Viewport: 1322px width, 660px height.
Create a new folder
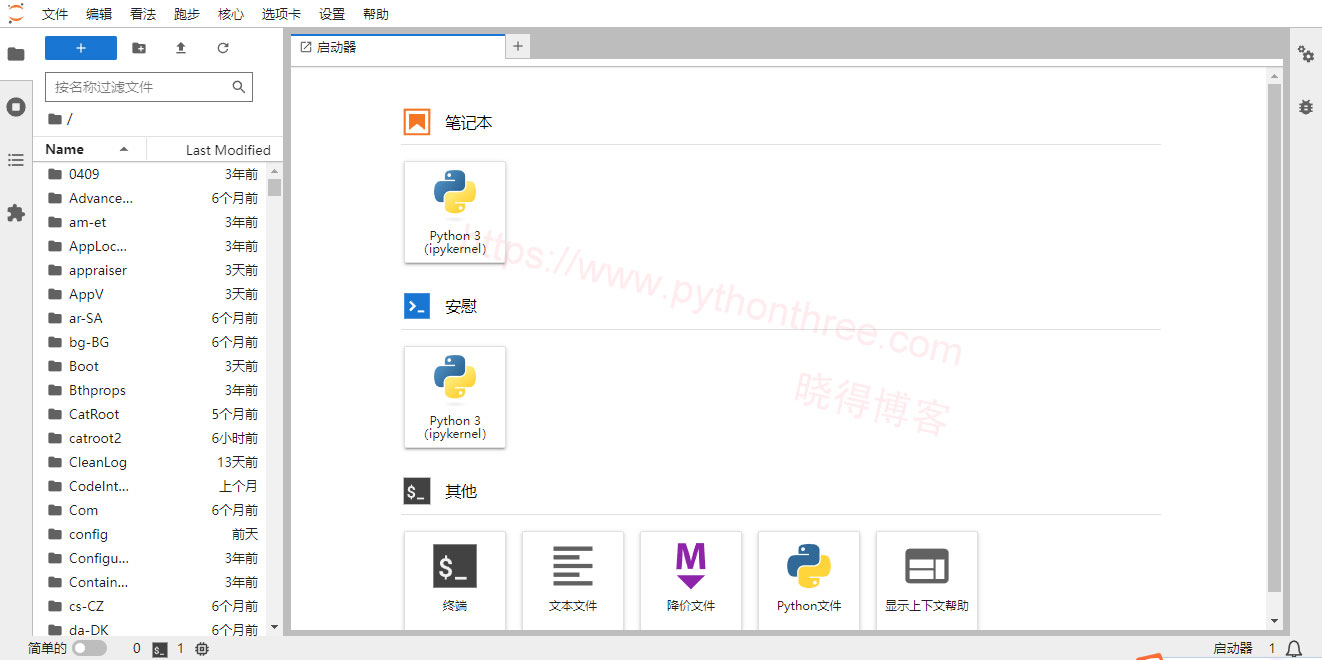[139, 48]
